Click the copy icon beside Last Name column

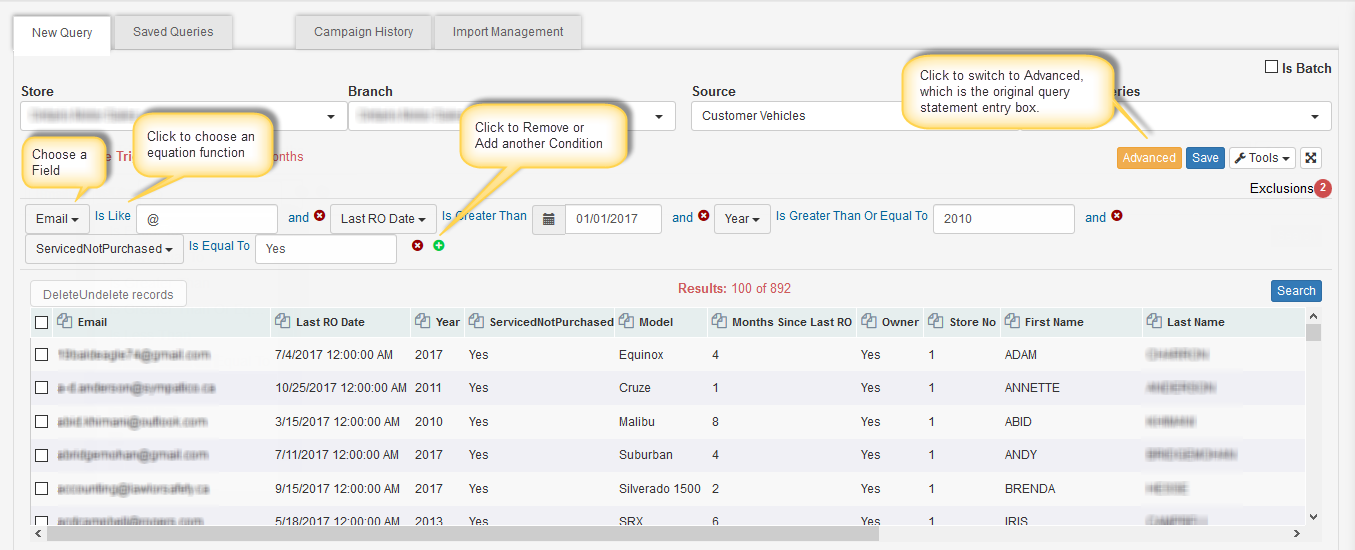1155,322
